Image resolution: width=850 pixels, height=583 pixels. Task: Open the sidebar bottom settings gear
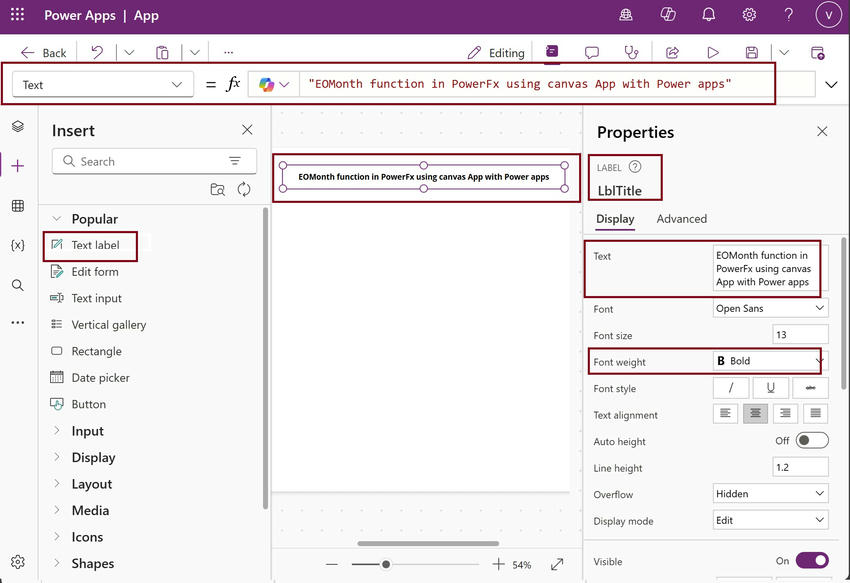[18, 562]
